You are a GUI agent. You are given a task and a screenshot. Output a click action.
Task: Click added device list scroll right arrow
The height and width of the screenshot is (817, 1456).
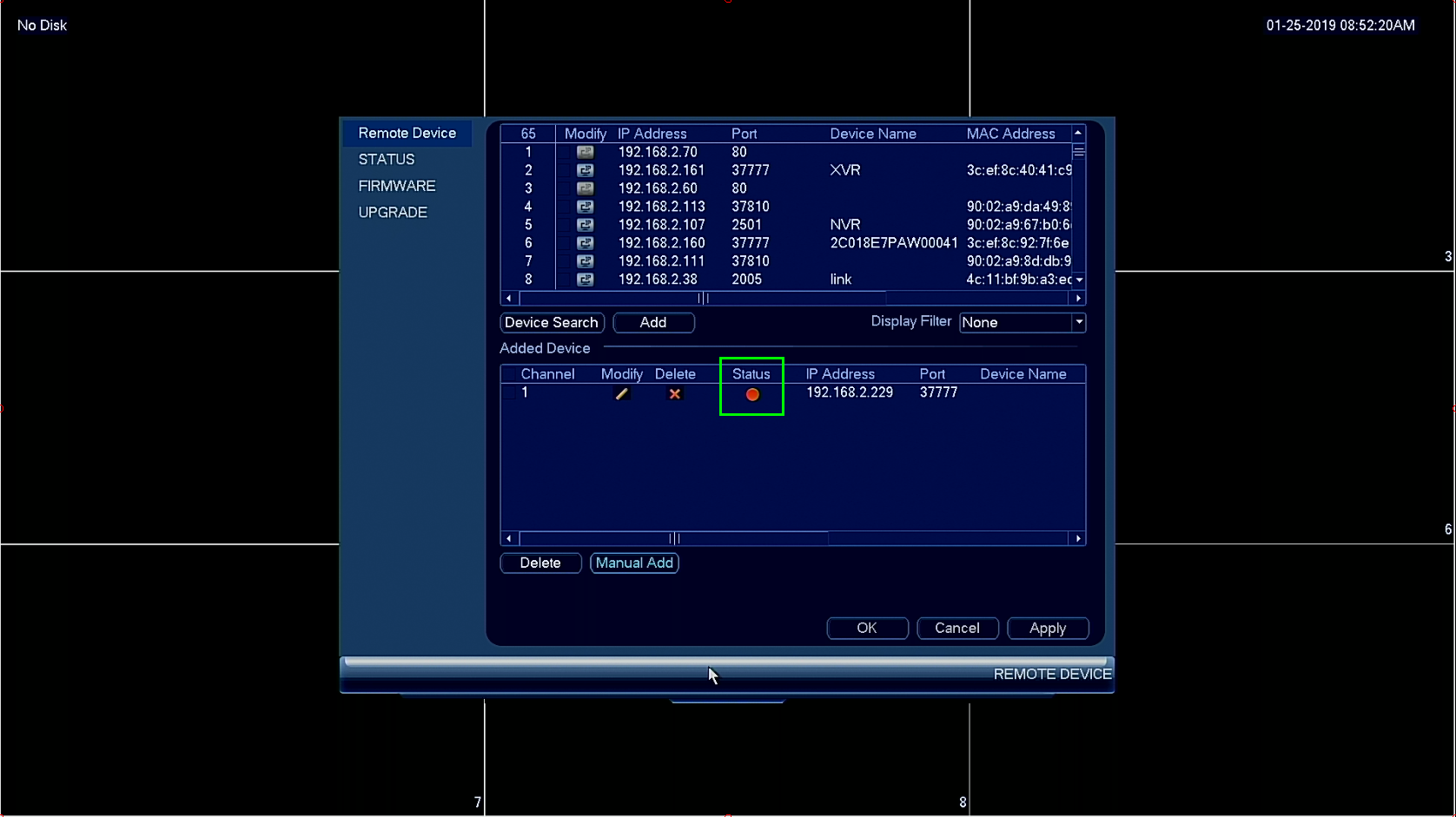coord(1078,538)
